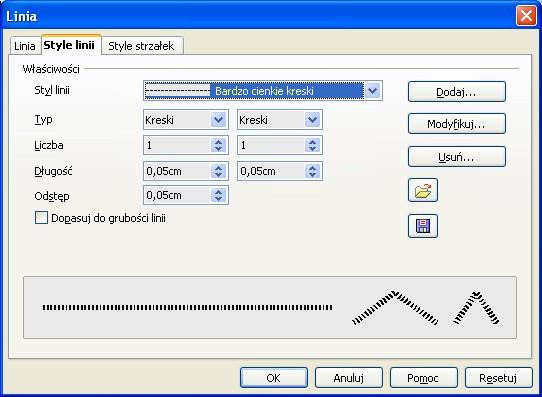The image size is (542, 397).
Task: Expand the Styl linii dropdown arrow
Action: point(373,91)
